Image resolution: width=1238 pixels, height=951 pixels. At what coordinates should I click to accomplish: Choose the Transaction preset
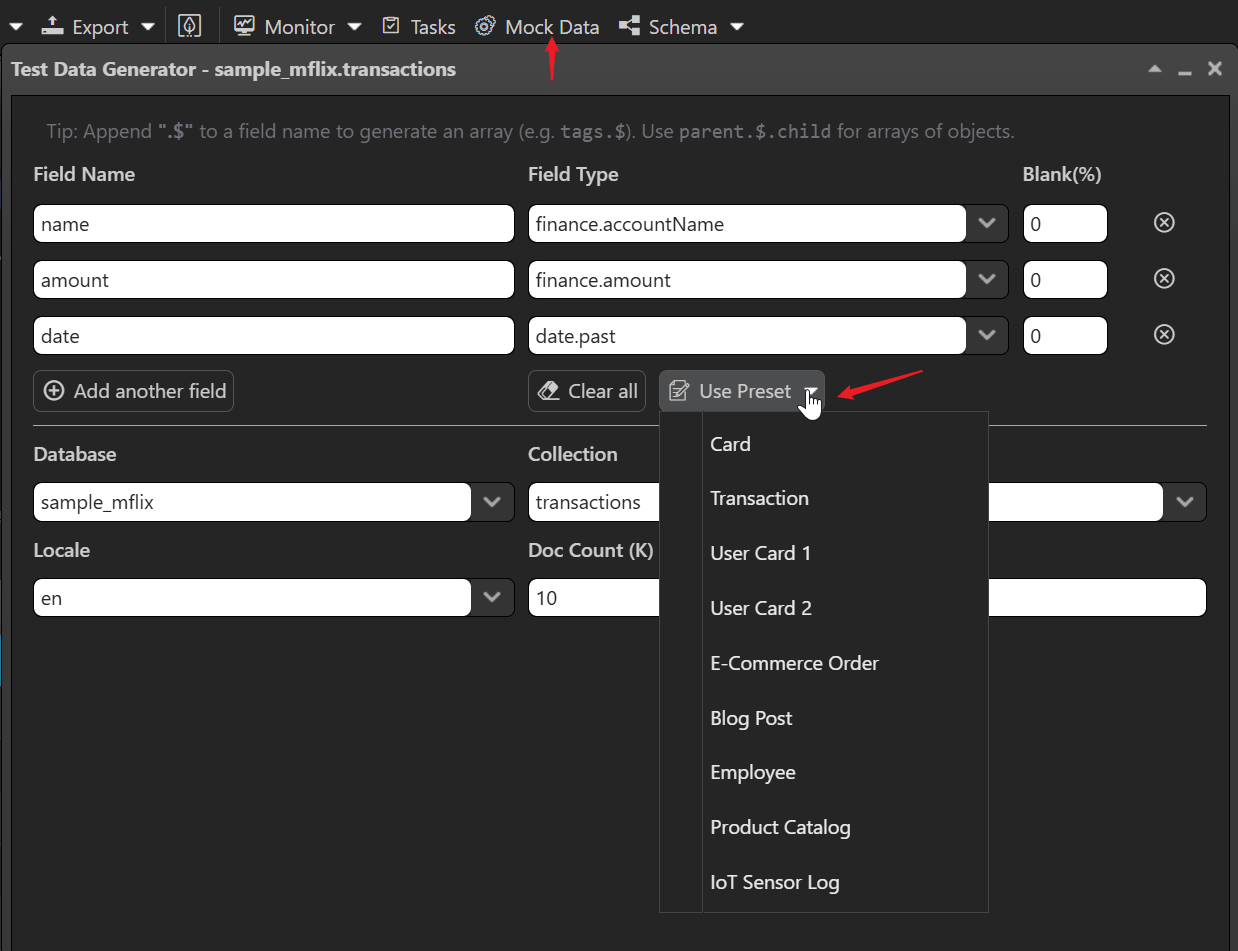(x=823, y=498)
